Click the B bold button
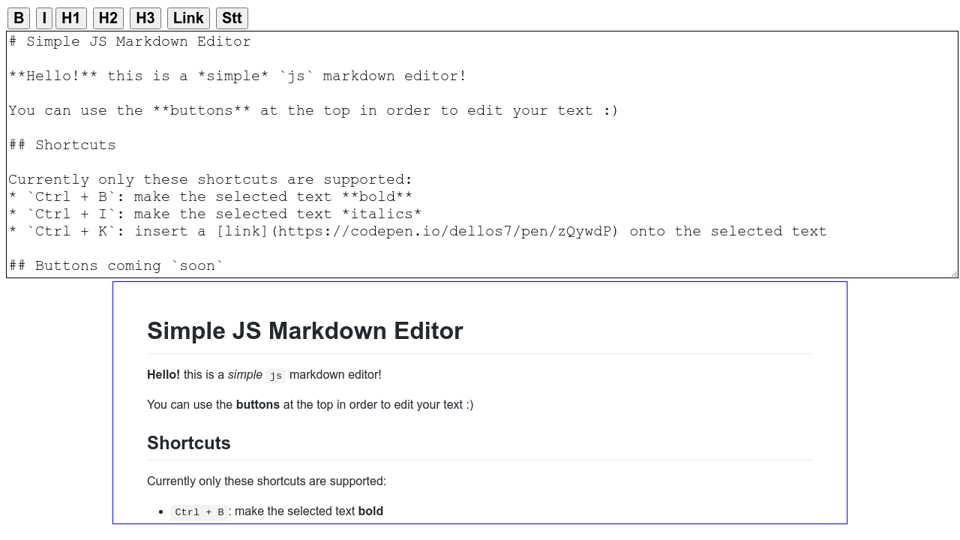Viewport: 960px width, 540px height. (x=19, y=18)
